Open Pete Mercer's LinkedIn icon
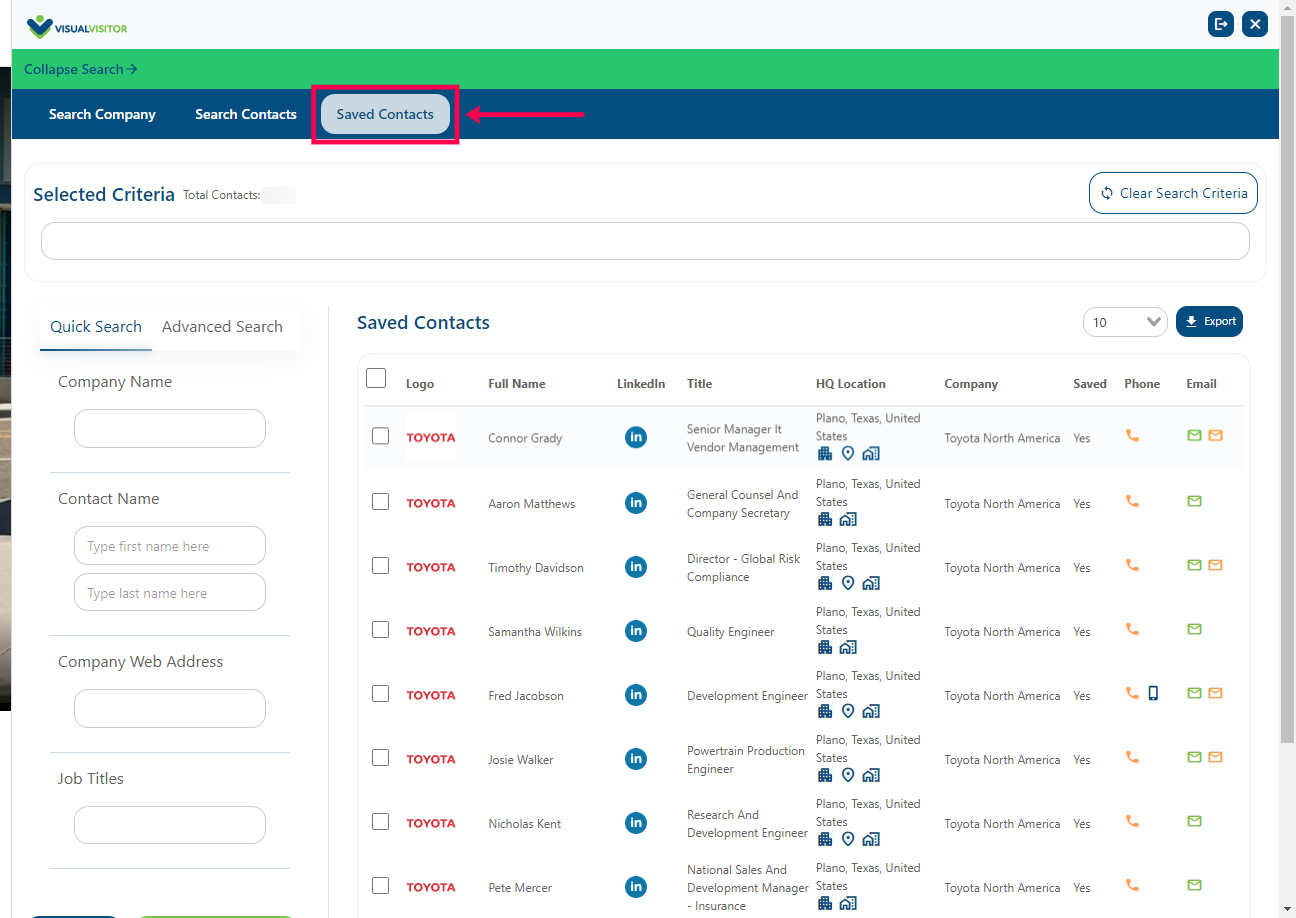This screenshot has width=1296, height=918. coord(635,887)
